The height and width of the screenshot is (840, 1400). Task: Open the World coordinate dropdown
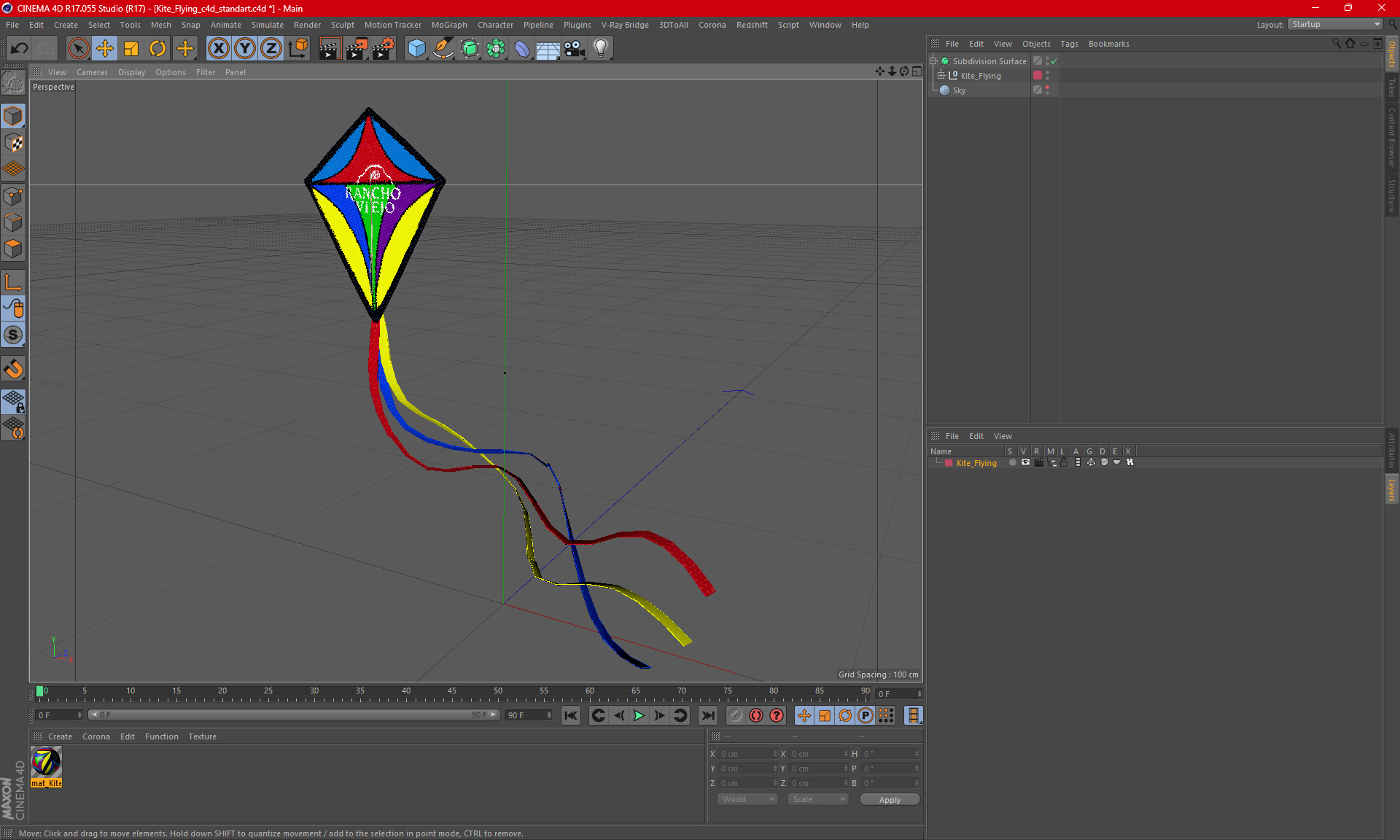tap(747, 799)
